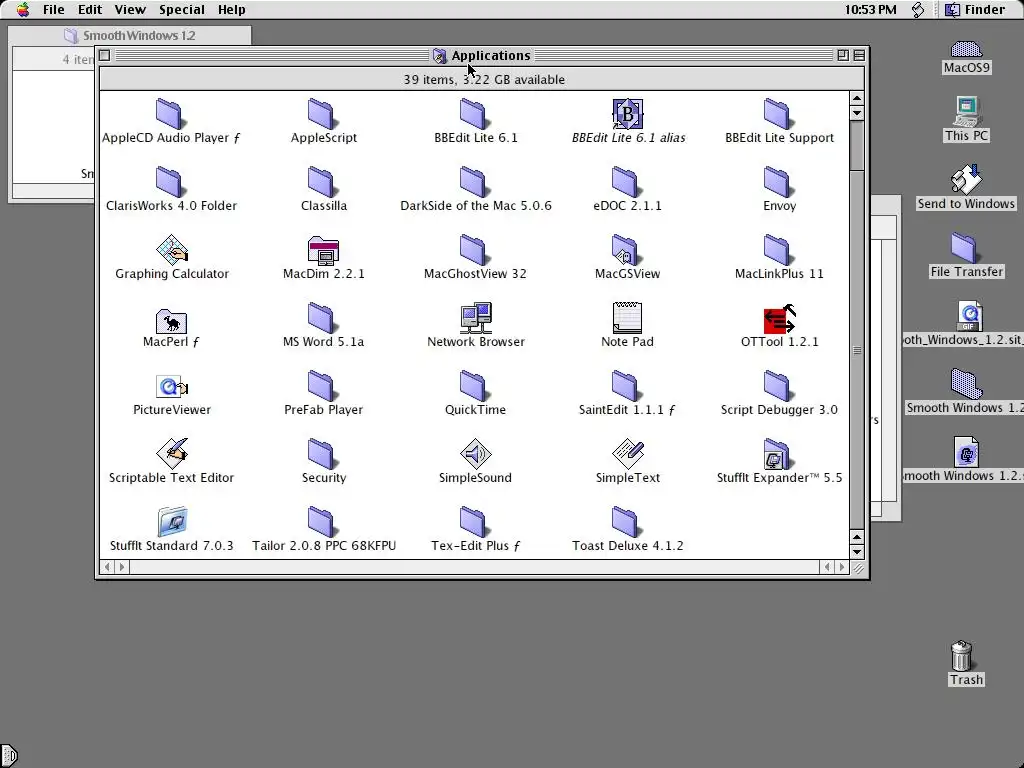
Task: Click the vertical scrollbar top up arrow
Action: point(857,99)
